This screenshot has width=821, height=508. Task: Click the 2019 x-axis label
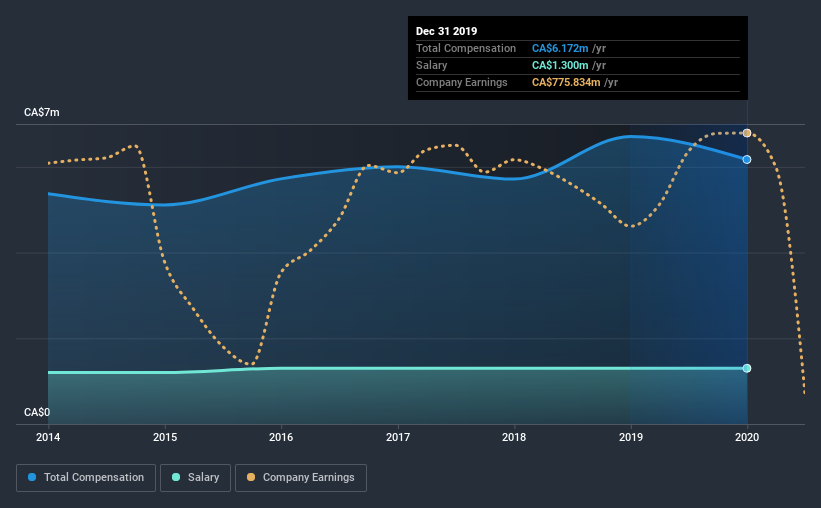click(x=631, y=437)
